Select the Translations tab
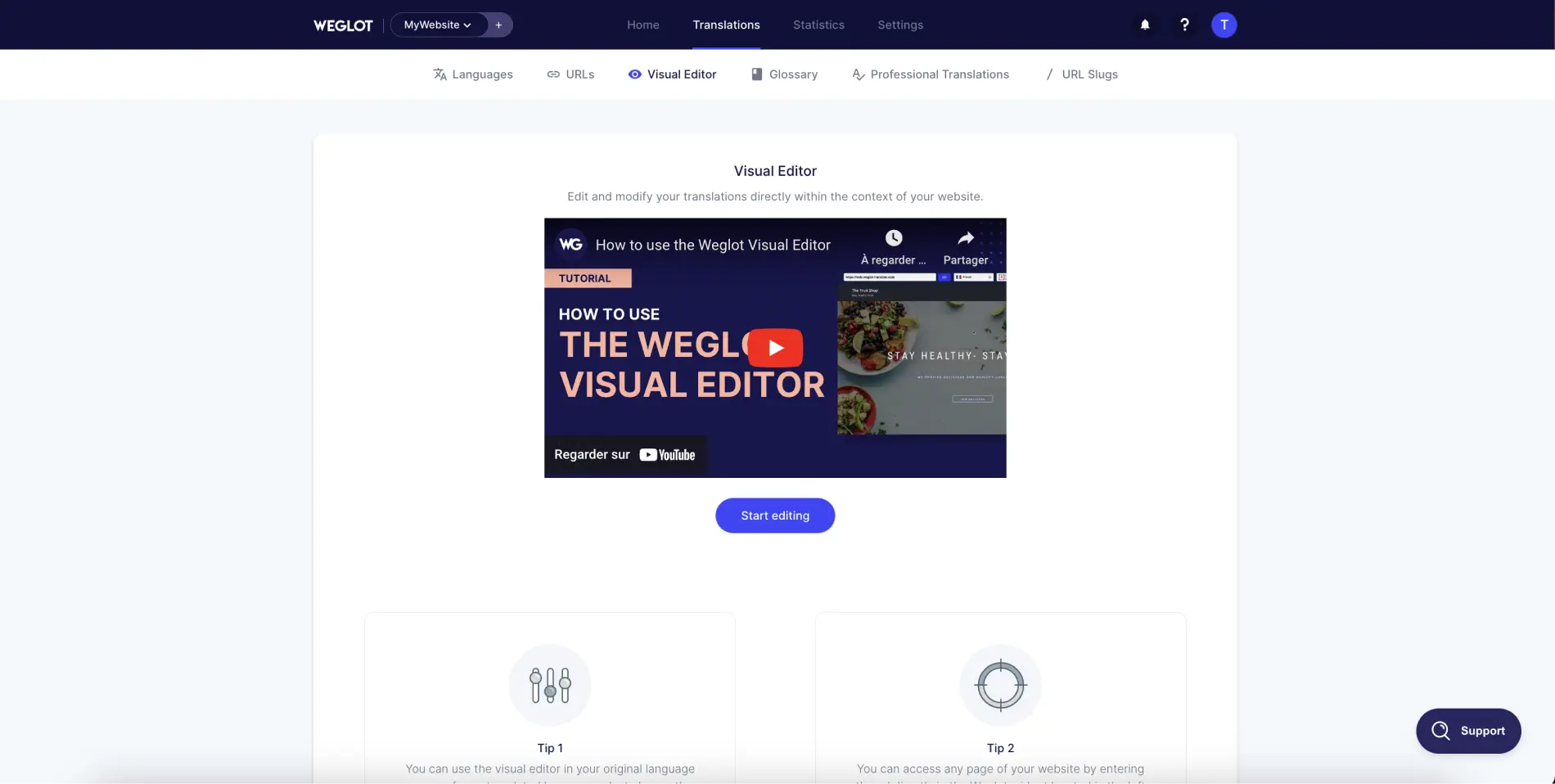 click(x=726, y=25)
